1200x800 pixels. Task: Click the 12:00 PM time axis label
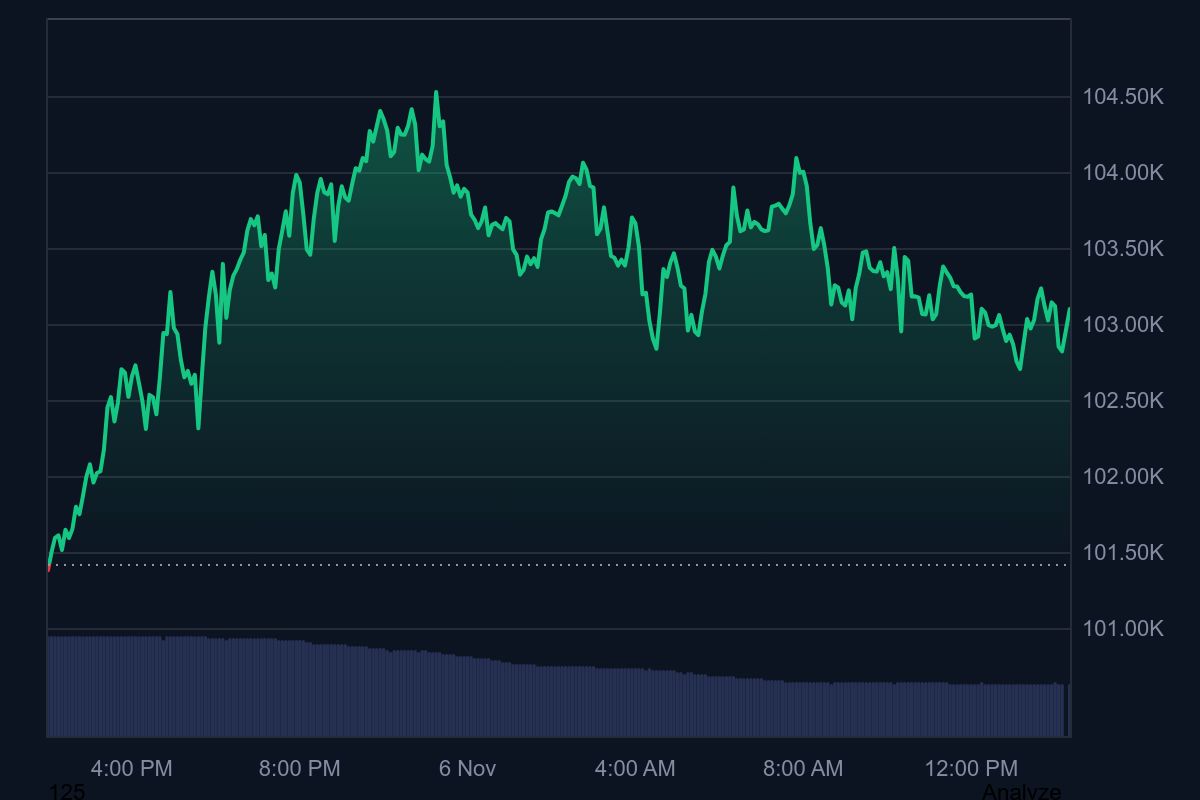tap(971, 768)
